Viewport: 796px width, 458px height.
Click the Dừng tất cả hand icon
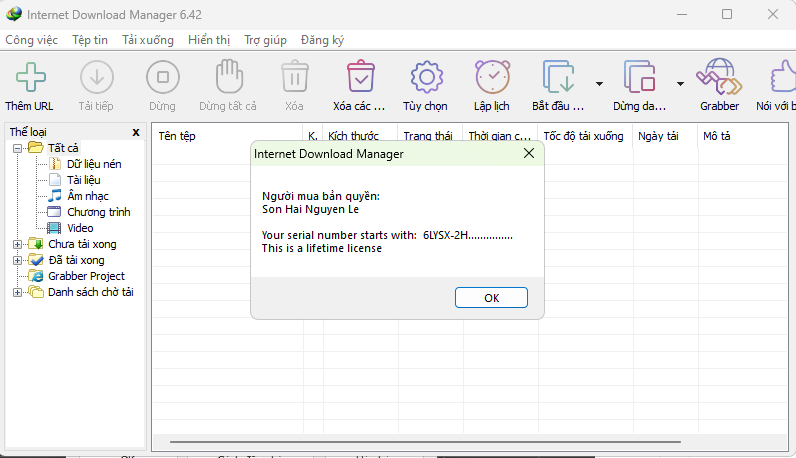click(x=229, y=77)
